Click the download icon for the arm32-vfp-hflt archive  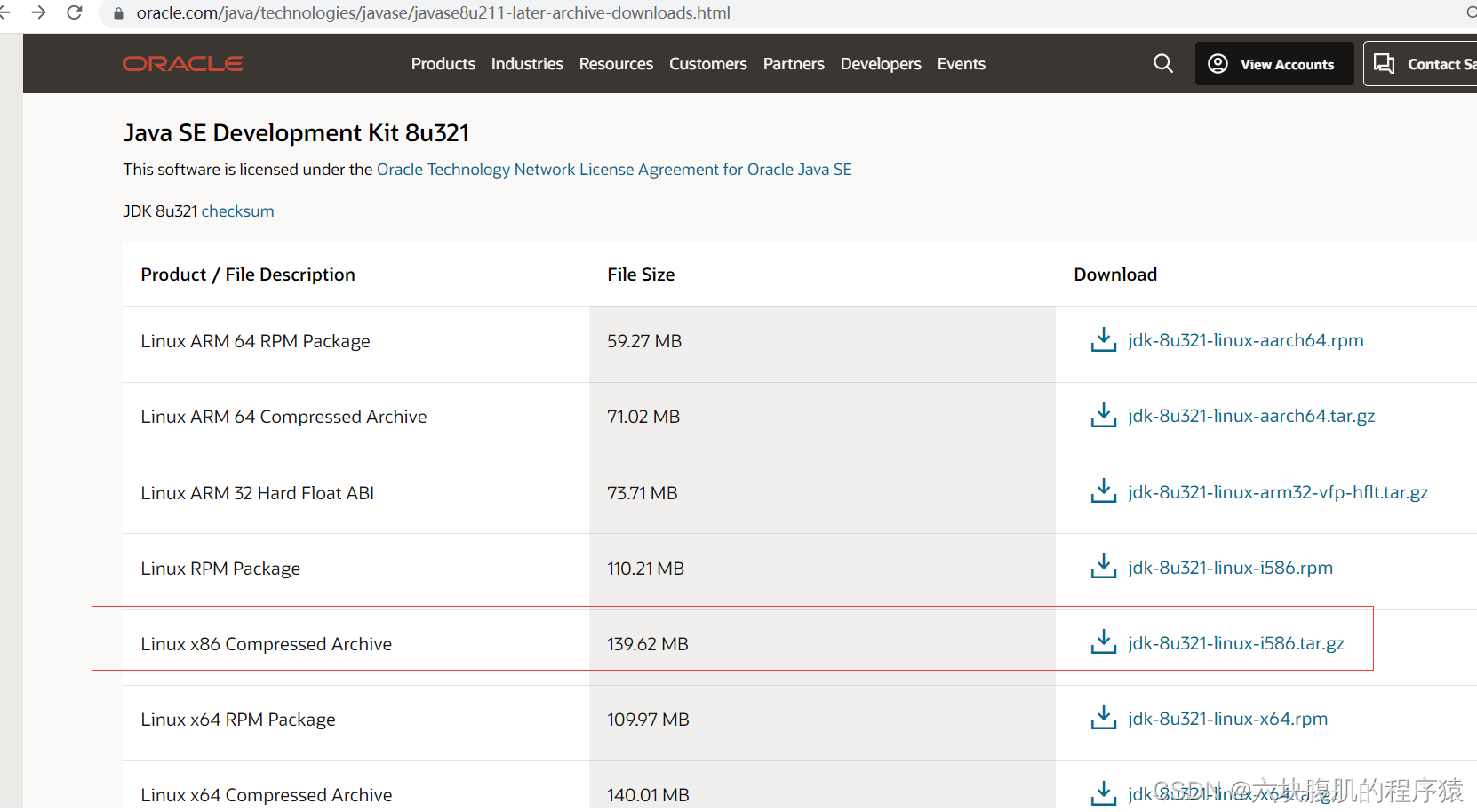point(1103,491)
